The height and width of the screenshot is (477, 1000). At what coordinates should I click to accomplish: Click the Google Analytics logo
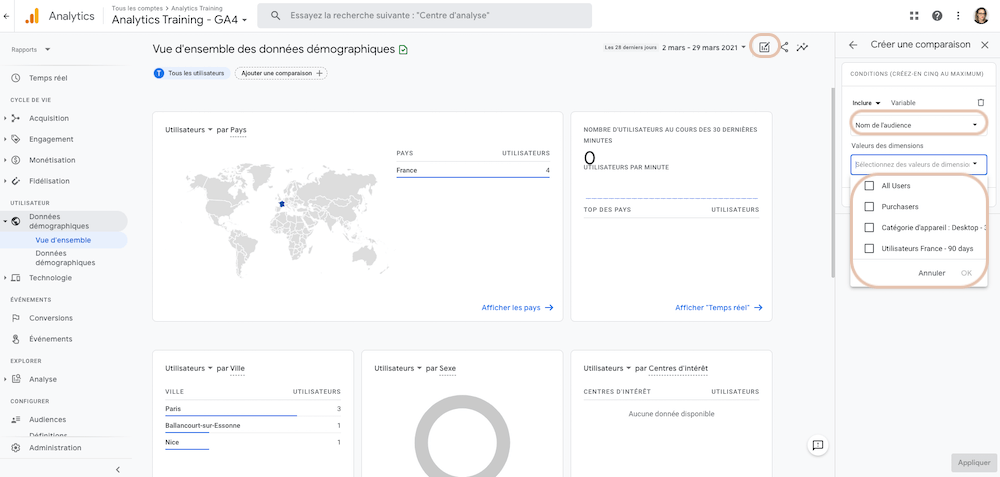[x=32, y=16]
